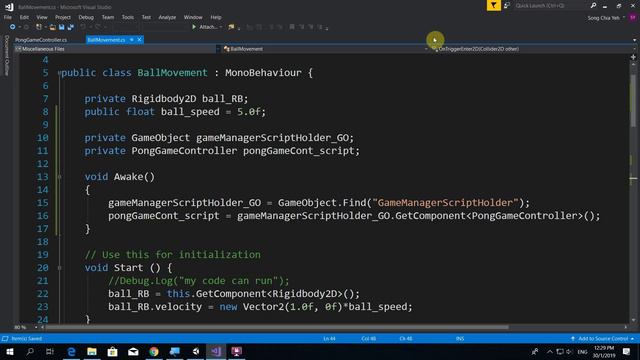Open the Attach button dropdown arrow
The width and height of the screenshot is (640, 360).
(221, 27)
